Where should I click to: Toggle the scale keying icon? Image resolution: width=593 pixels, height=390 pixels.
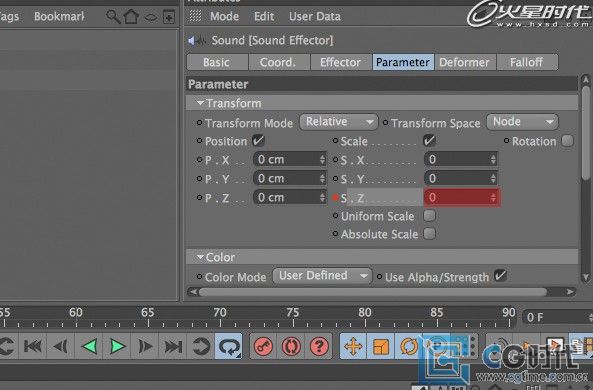(x=380, y=346)
